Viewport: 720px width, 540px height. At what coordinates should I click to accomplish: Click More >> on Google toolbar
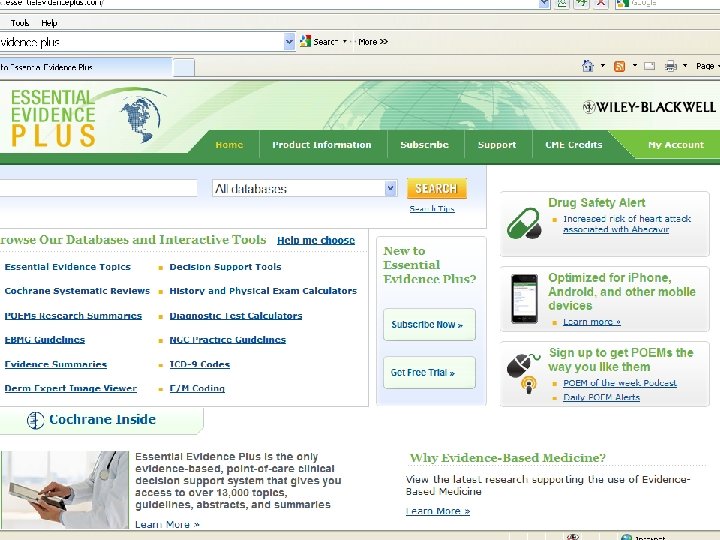pyautogui.click(x=373, y=42)
